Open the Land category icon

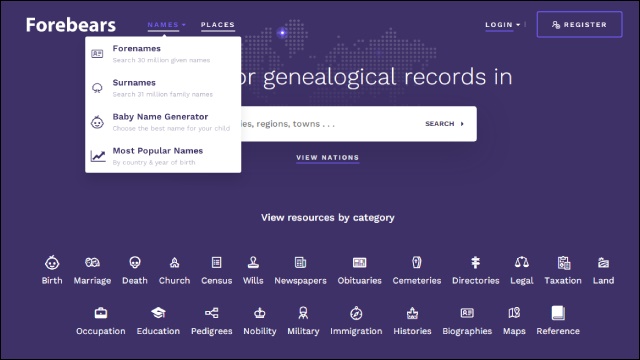point(603,262)
